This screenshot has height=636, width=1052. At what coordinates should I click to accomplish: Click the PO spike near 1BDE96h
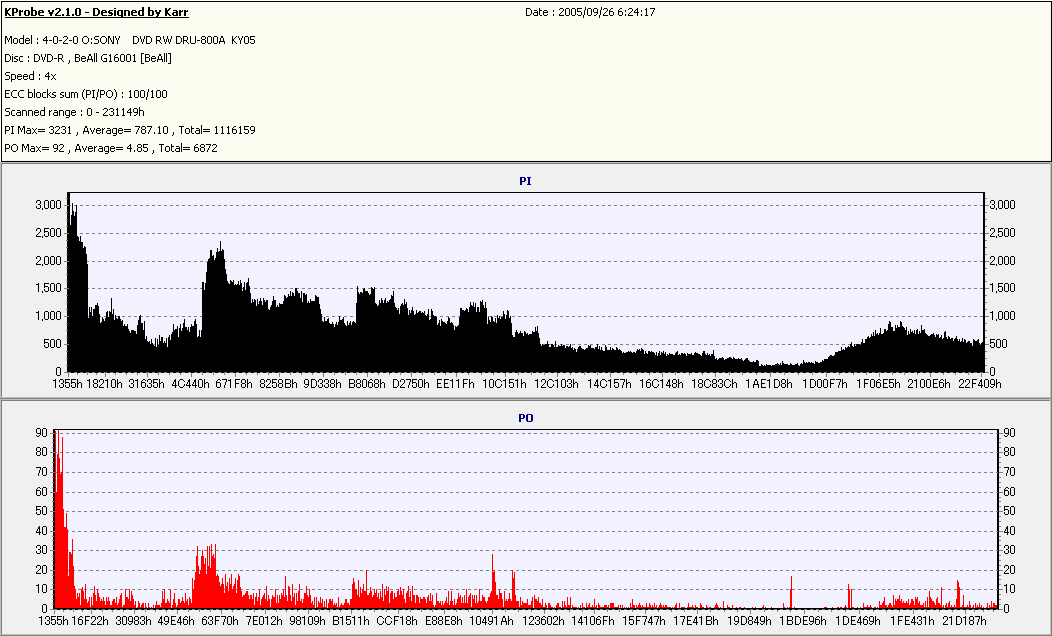(x=792, y=592)
